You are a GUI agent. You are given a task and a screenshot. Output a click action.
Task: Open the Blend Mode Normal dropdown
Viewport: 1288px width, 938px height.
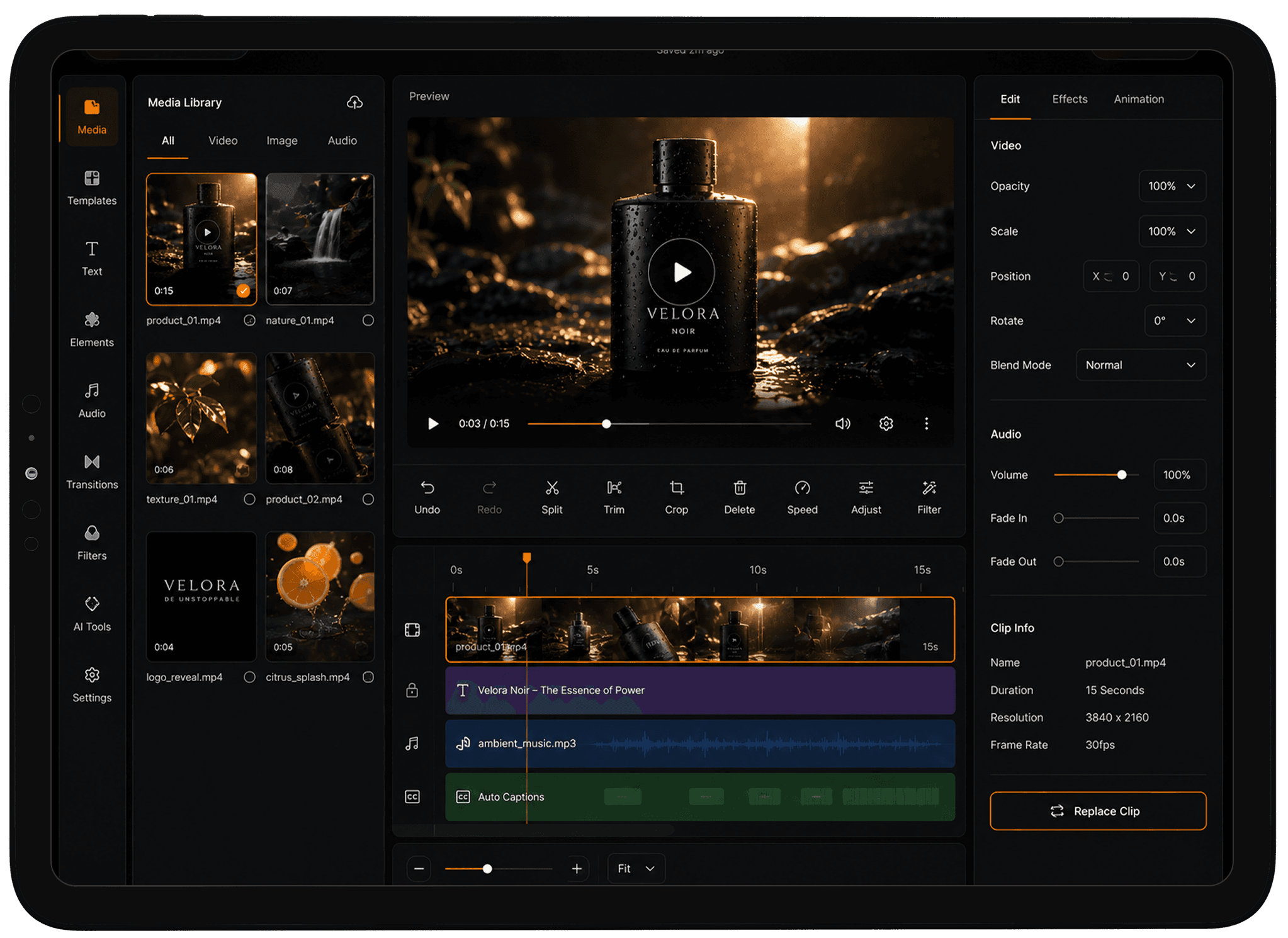[1141, 365]
